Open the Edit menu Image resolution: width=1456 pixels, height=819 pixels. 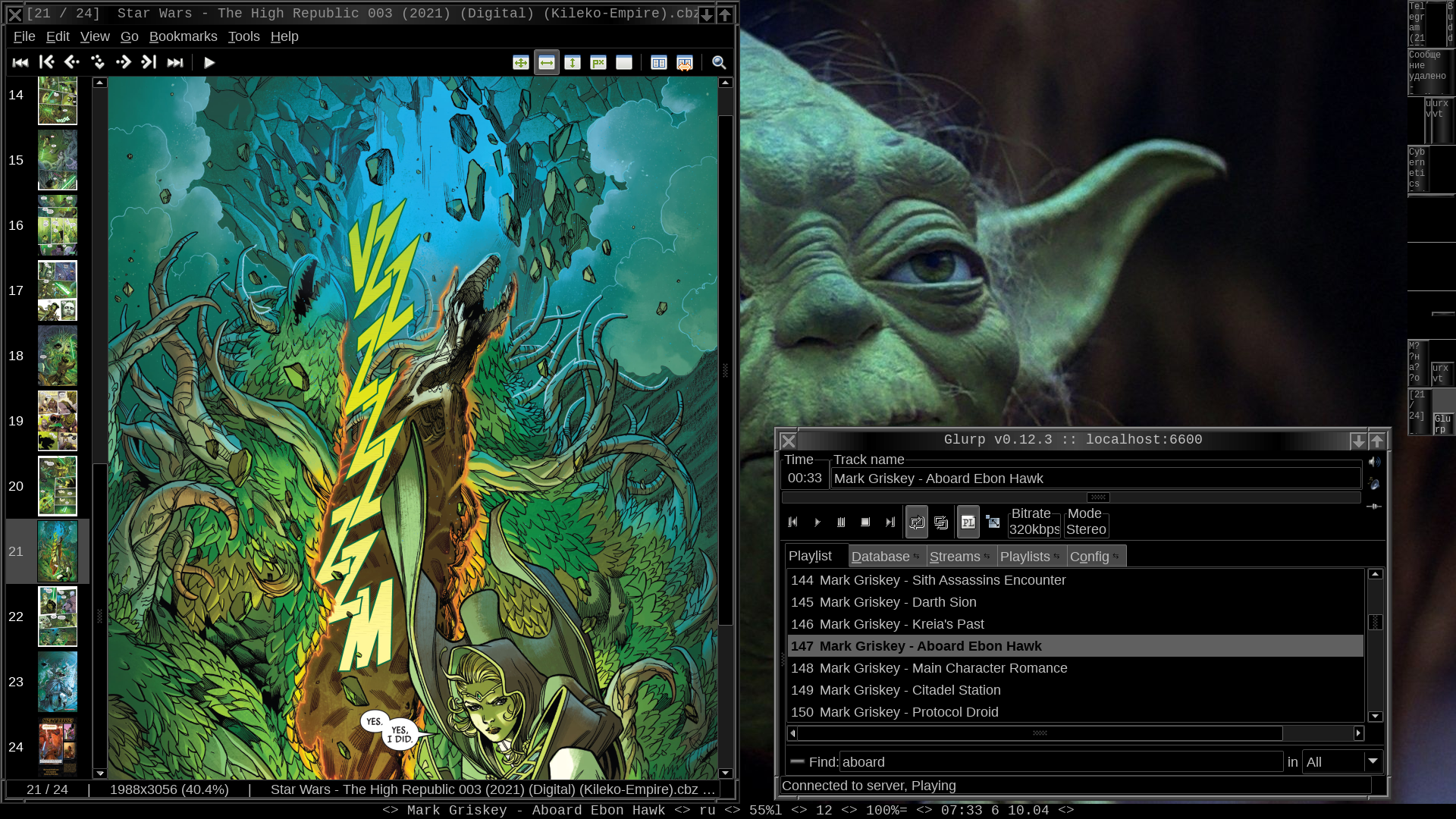point(58,36)
